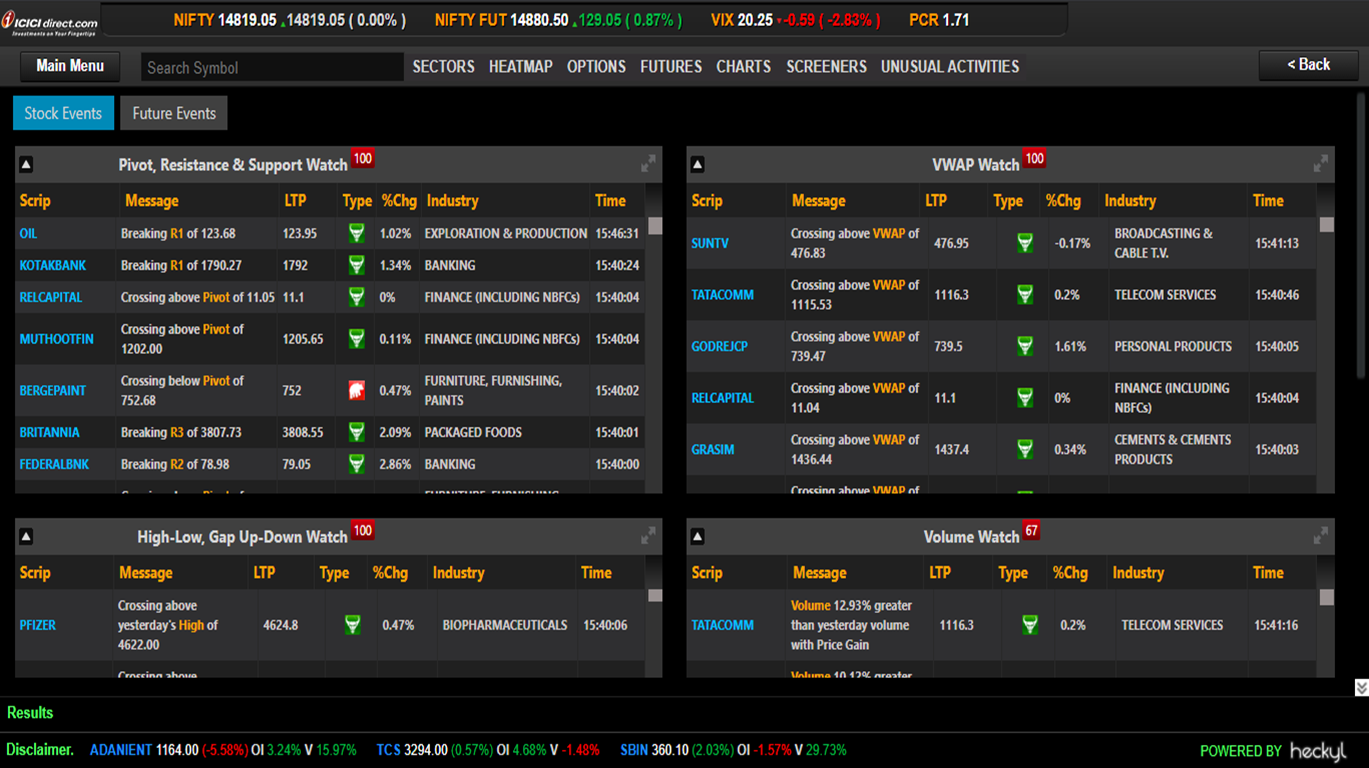Click the notification badge on Volume Watch

(1030, 531)
